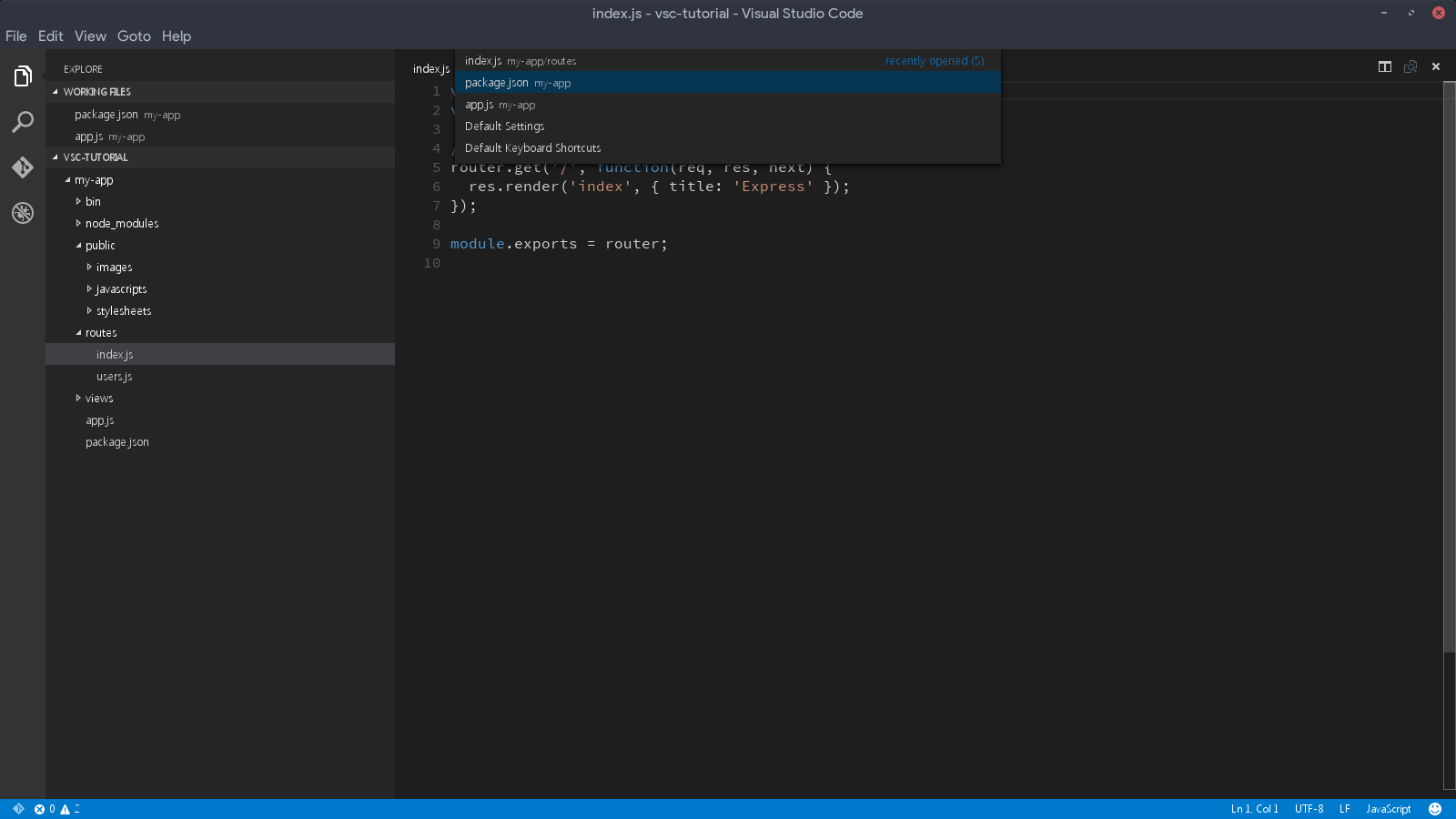Click the git branch status bar icon
This screenshot has height=819, width=1456.
tap(18, 809)
